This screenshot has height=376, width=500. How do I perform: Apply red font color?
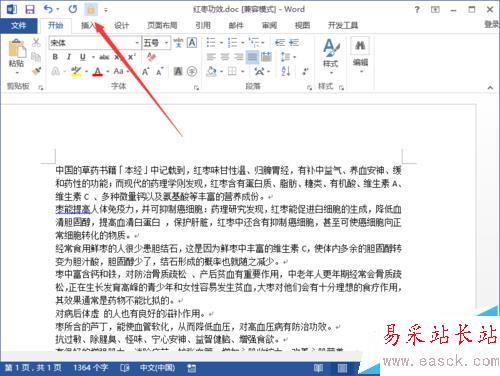pos(97,71)
